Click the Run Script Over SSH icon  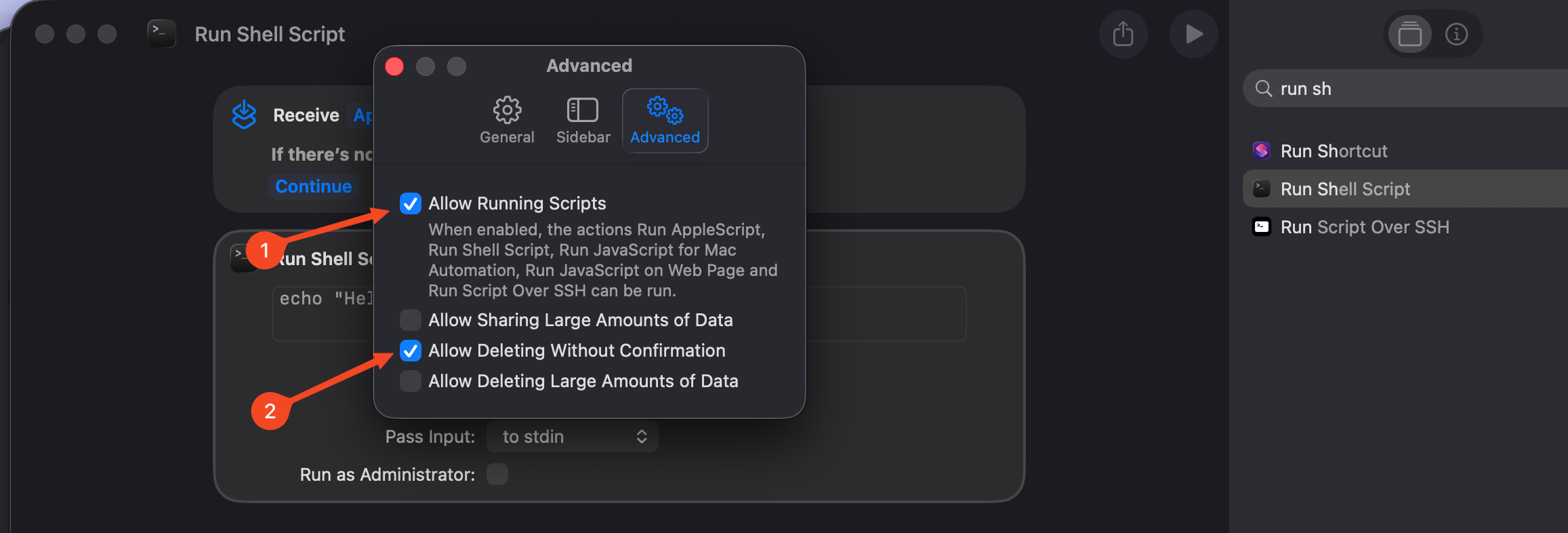click(x=1261, y=226)
